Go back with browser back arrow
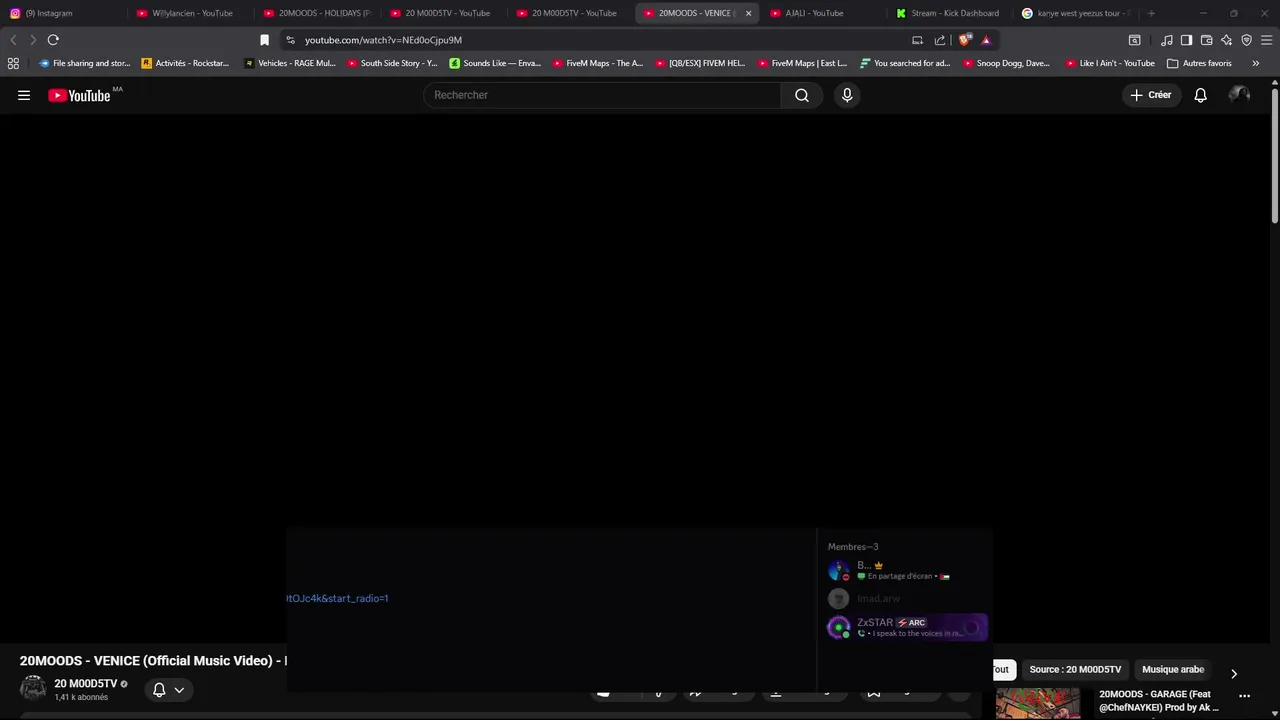 [13, 40]
